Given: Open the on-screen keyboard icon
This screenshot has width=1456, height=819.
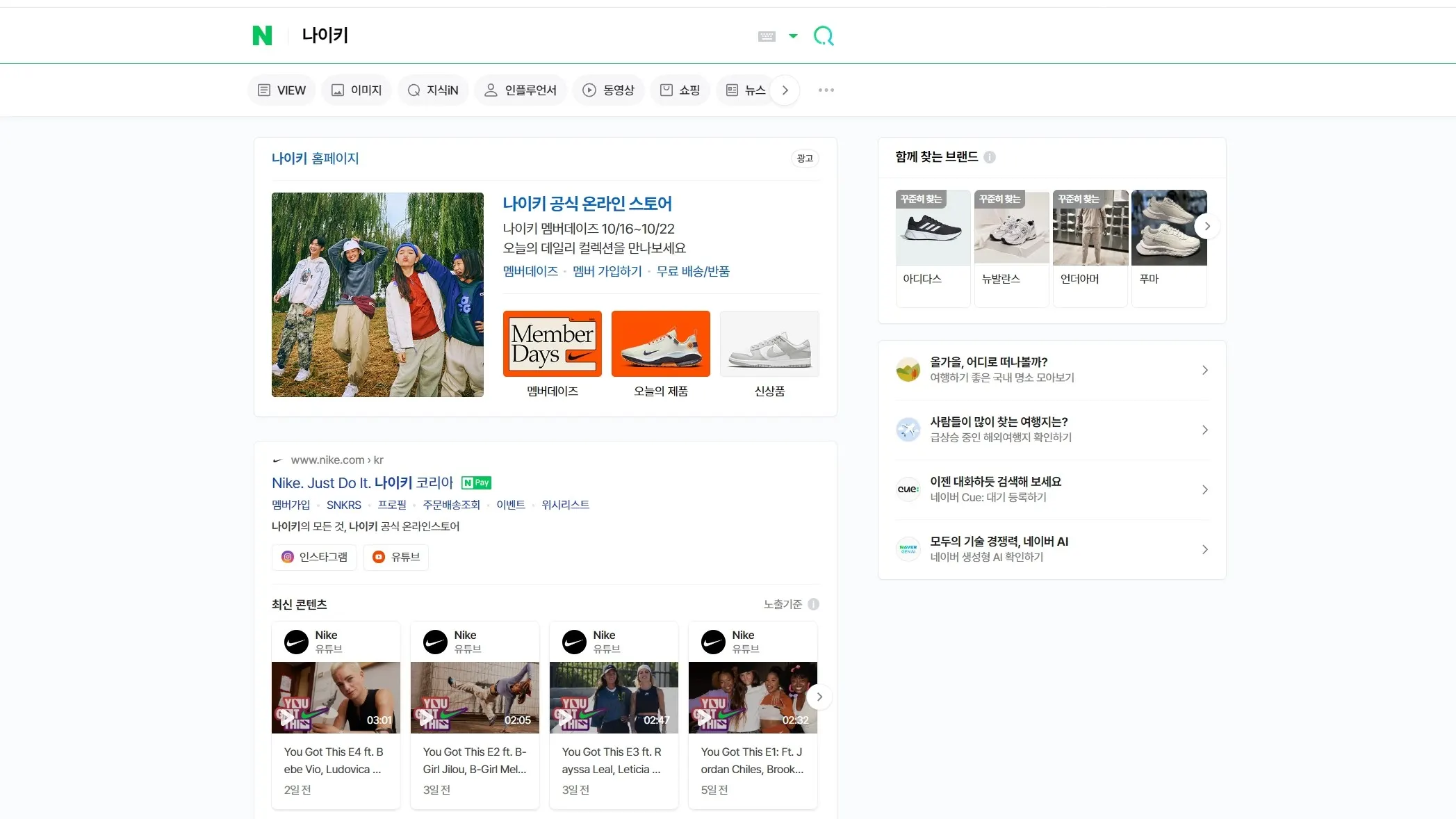Looking at the screenshot, I should click(x=767, y=36).
